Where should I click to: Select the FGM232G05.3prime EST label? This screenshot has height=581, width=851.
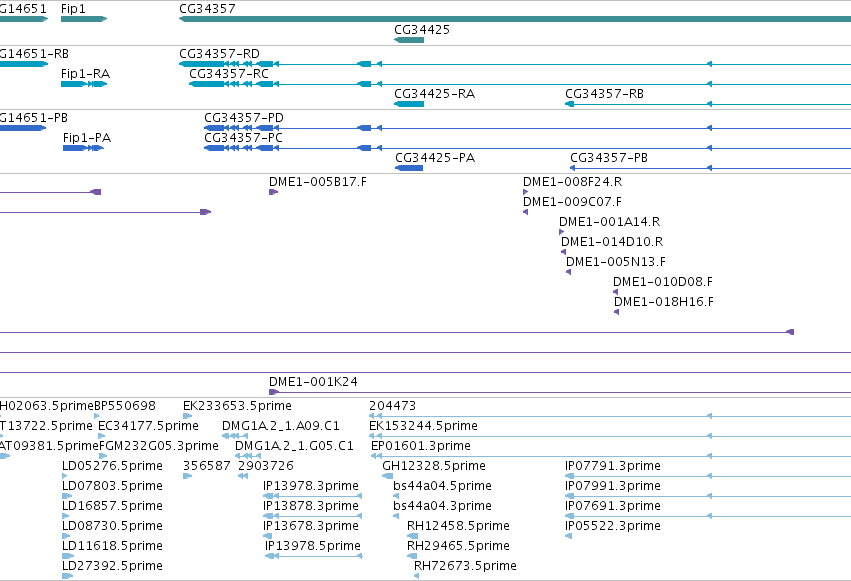tap(158, 446)
